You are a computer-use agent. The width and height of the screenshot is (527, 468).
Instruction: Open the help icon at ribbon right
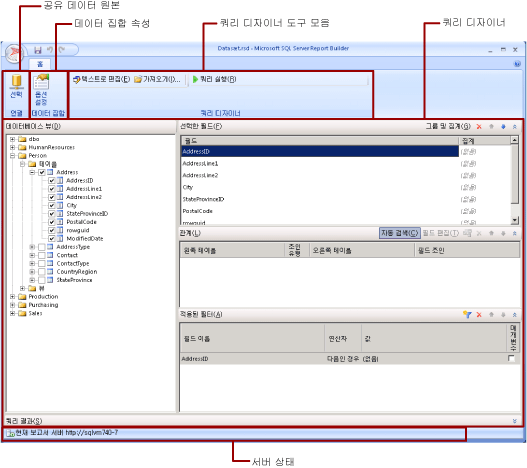[517, 64]
